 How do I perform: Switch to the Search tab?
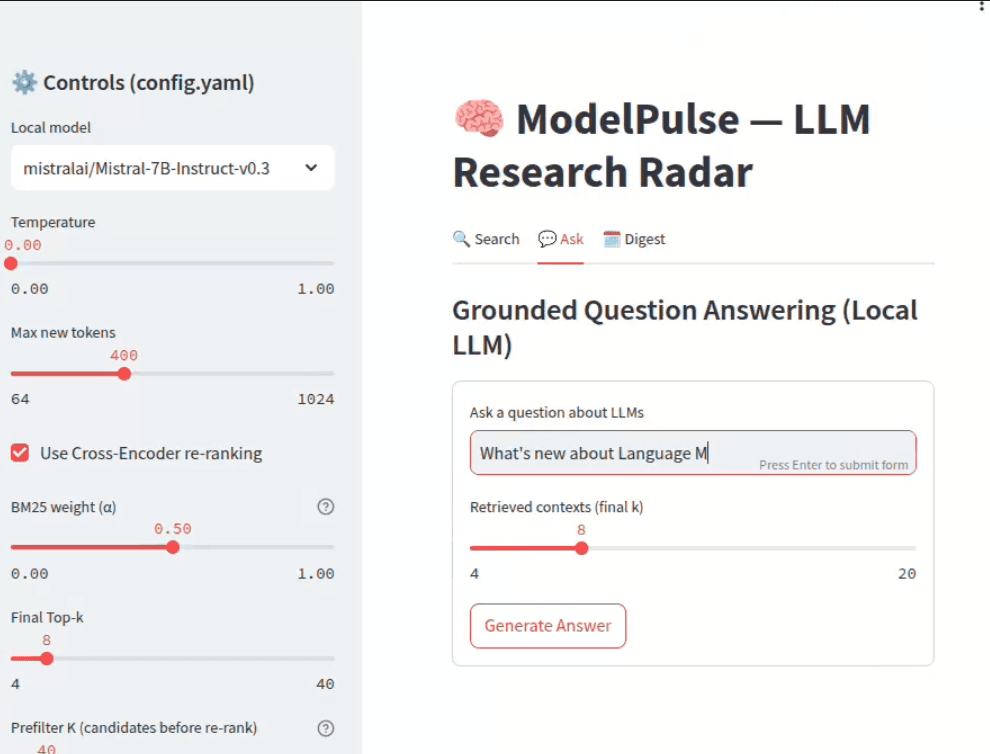pyautogui.click(x=487, y=239)
